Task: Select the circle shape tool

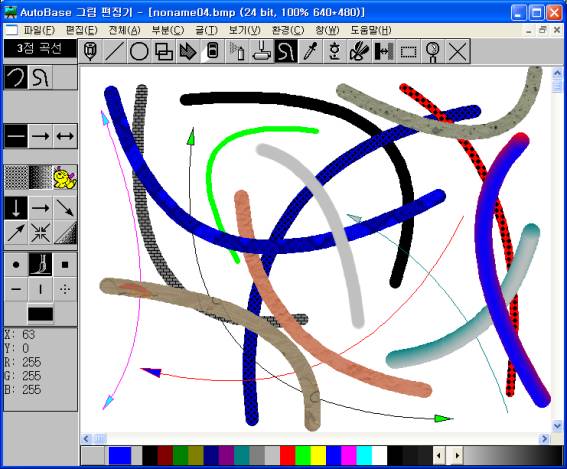Action: (x=139, y=52)
